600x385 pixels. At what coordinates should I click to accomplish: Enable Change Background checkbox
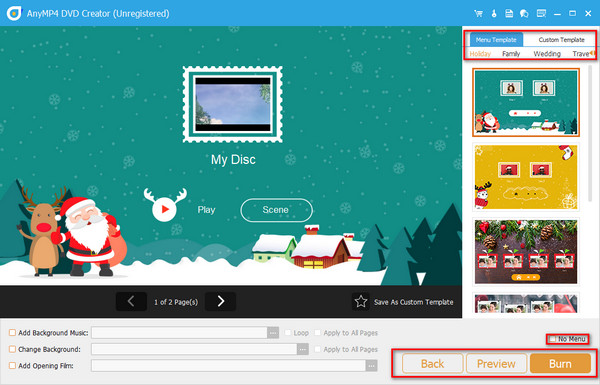(x=12, y=349)
